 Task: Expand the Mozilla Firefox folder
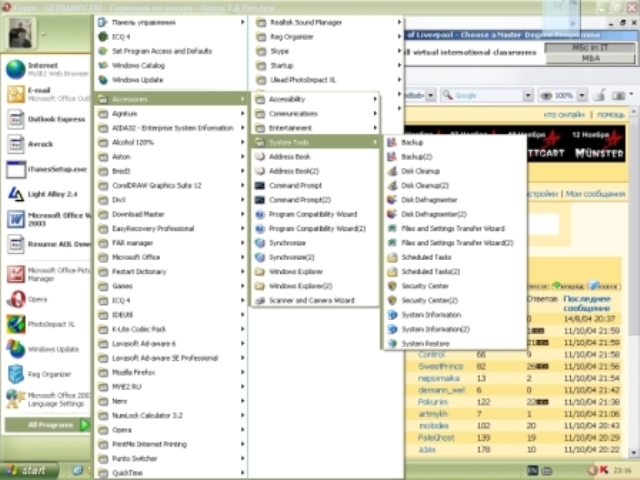coord(171,372)
